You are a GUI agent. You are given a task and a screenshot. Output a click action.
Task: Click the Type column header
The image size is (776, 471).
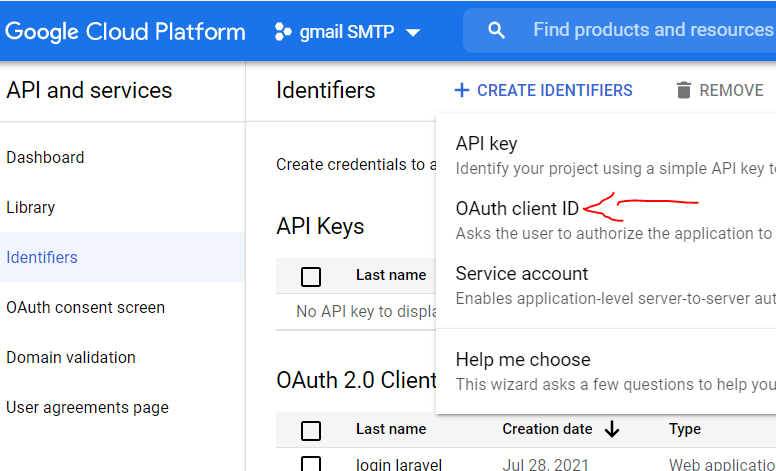(x=685, y=429)
